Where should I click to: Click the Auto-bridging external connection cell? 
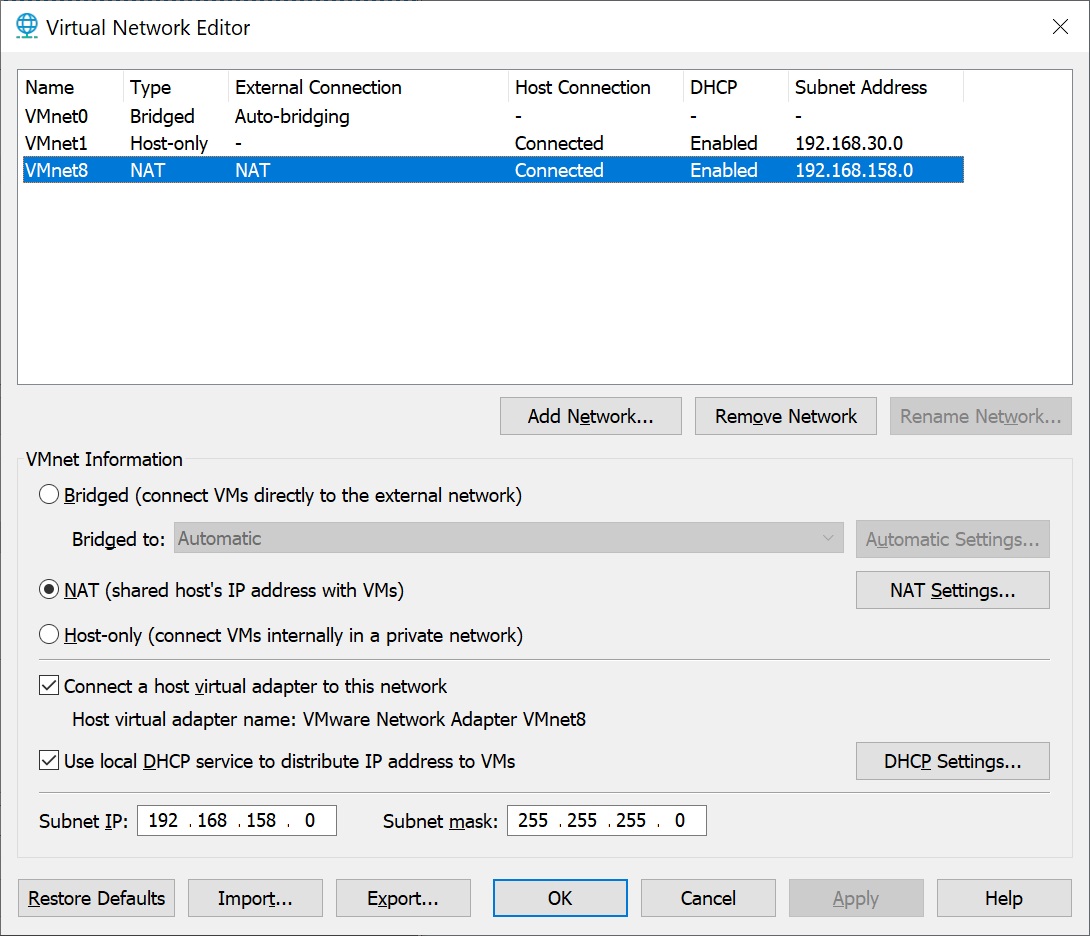pyautogui.click(x=292, y=116)
